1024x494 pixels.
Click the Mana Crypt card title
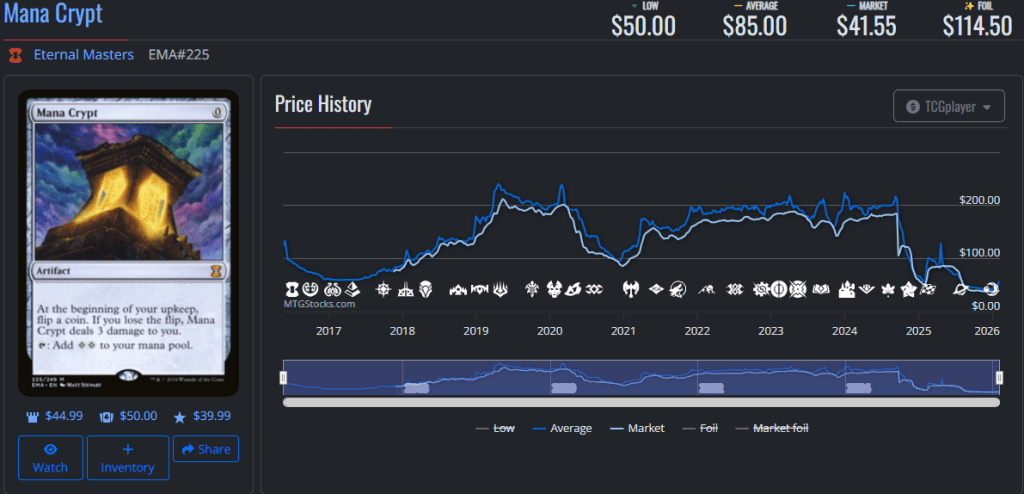(52, 15)
